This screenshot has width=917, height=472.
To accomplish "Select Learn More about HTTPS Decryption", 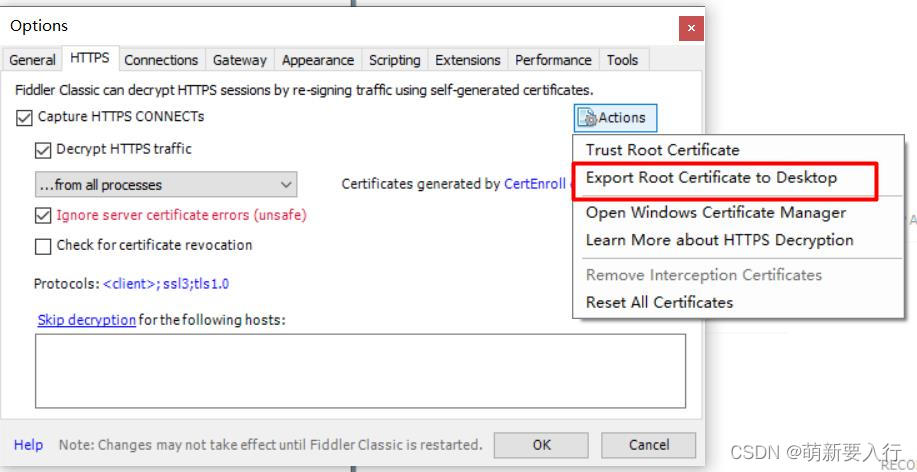I will (x=719, y=240).
